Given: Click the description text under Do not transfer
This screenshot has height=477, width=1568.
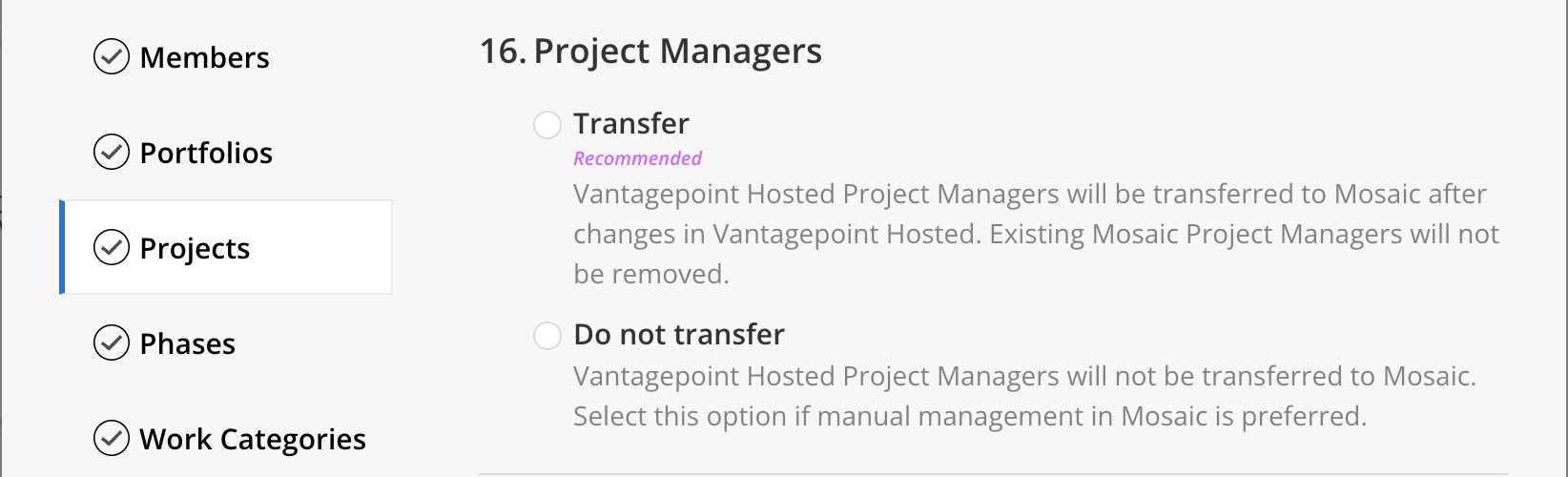Looking at the screenshot, I should tap(1024, 396).
